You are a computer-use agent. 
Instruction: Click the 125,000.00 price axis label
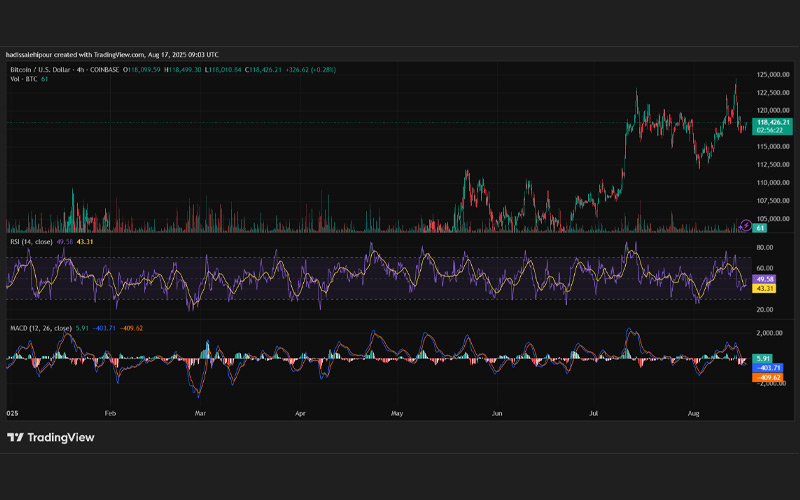pos(773,74)
